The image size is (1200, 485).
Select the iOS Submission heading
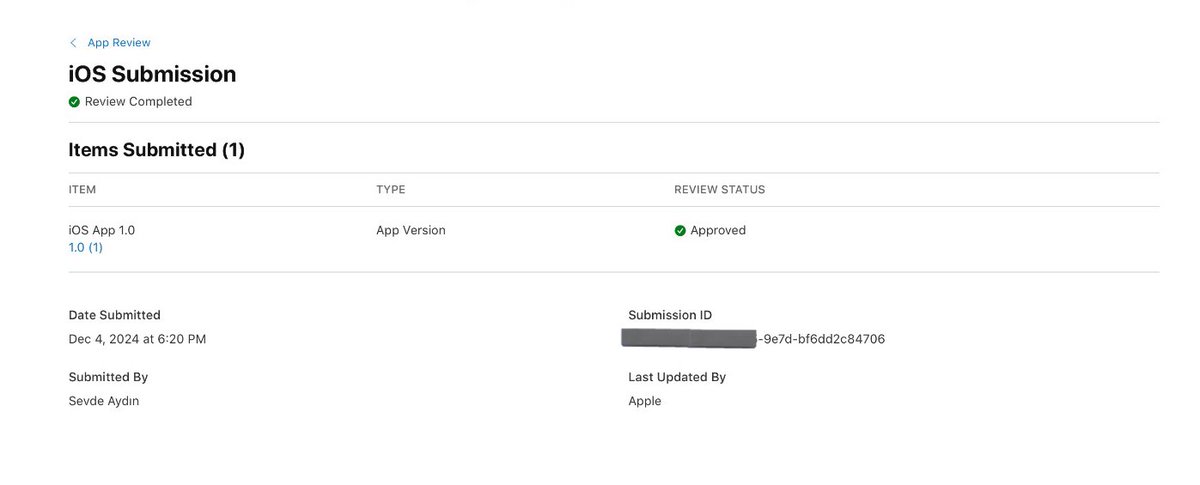point(152,74)
